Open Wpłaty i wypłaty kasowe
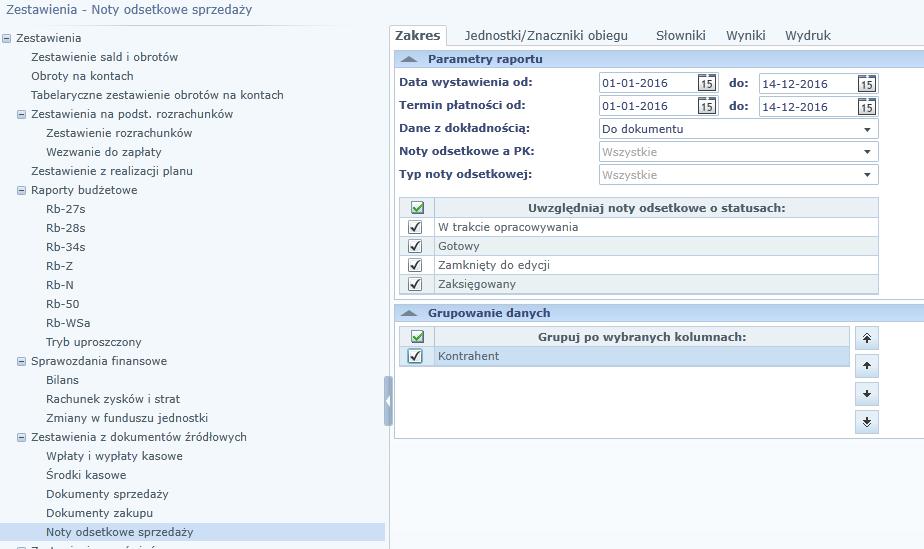 [114, 456]
